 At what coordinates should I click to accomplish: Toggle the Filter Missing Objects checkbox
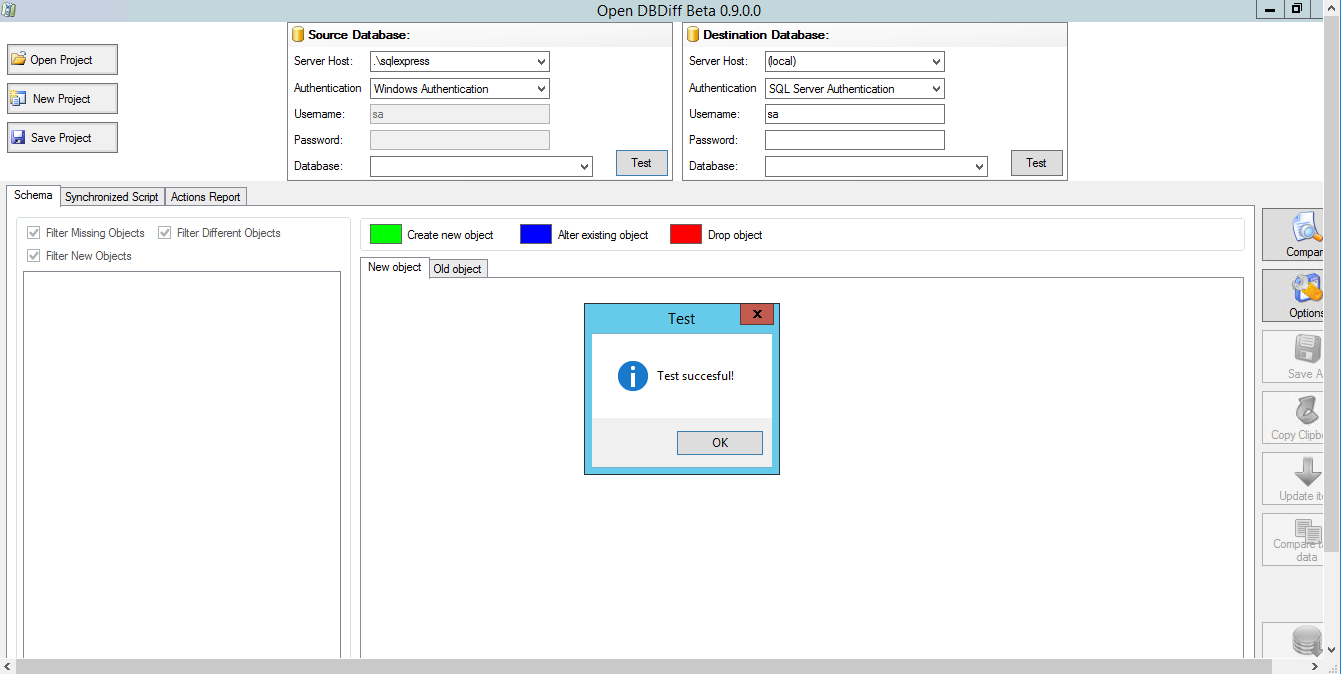[35, 233]
